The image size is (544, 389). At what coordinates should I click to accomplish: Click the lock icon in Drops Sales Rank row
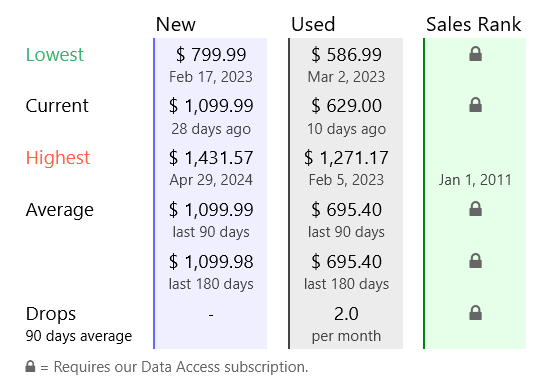pyautogui.click(x=475, y=313)
